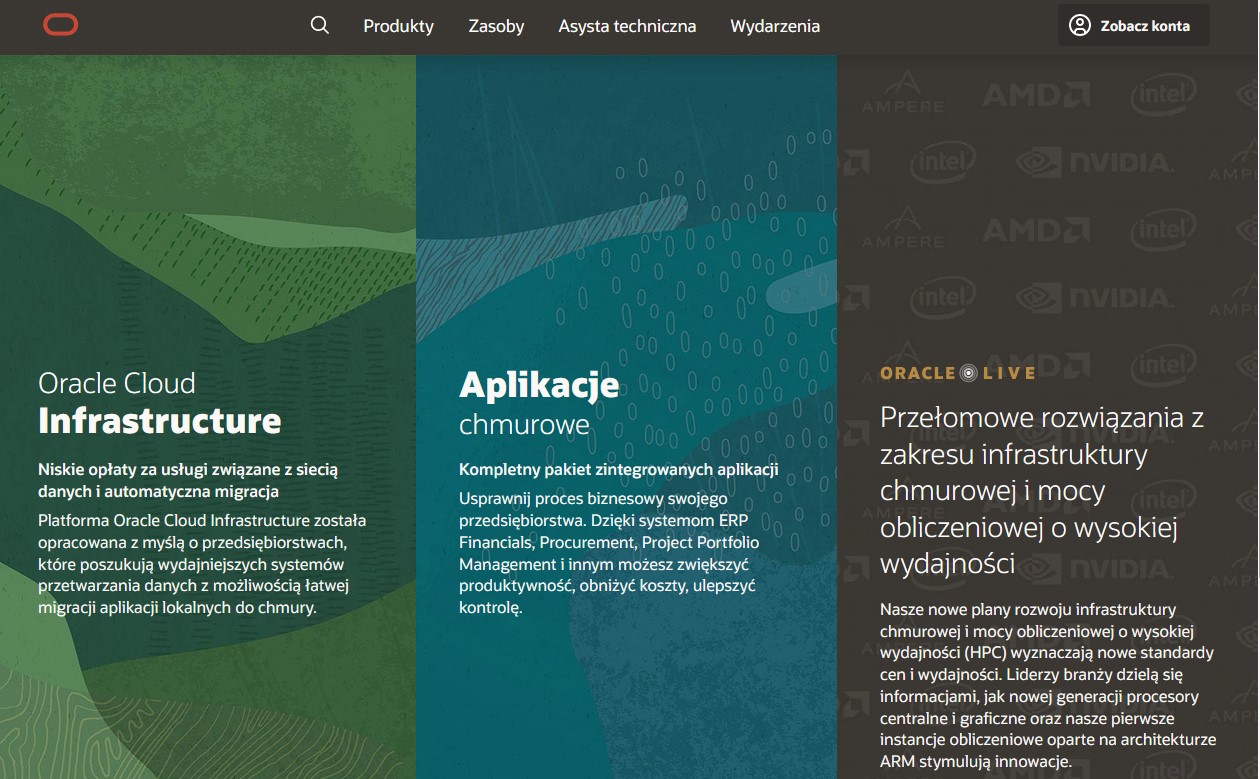Open the Przełomowe rozwiązania headline
Viewport: 1260px width, 779px height.
1042,491
